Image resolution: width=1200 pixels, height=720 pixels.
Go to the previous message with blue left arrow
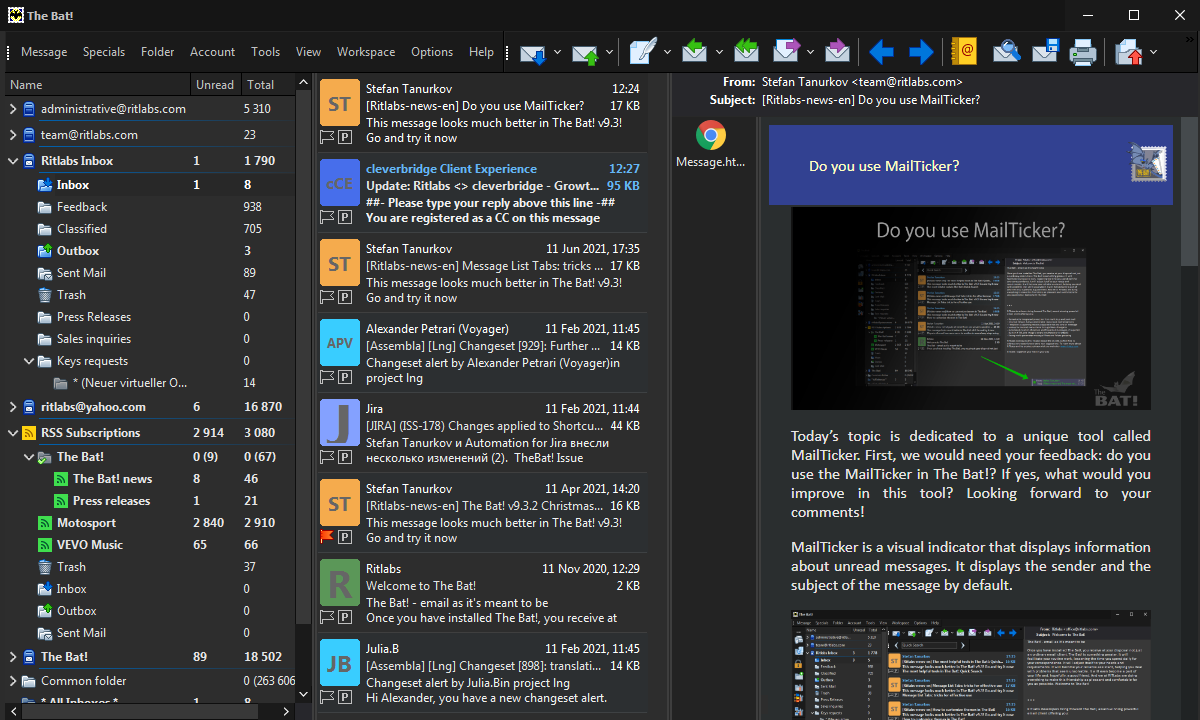coord(881,52)
